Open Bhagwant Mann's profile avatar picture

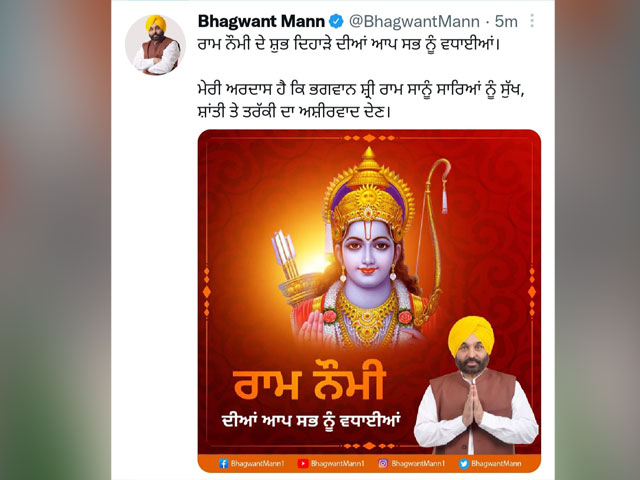click(x=156, y=45)
